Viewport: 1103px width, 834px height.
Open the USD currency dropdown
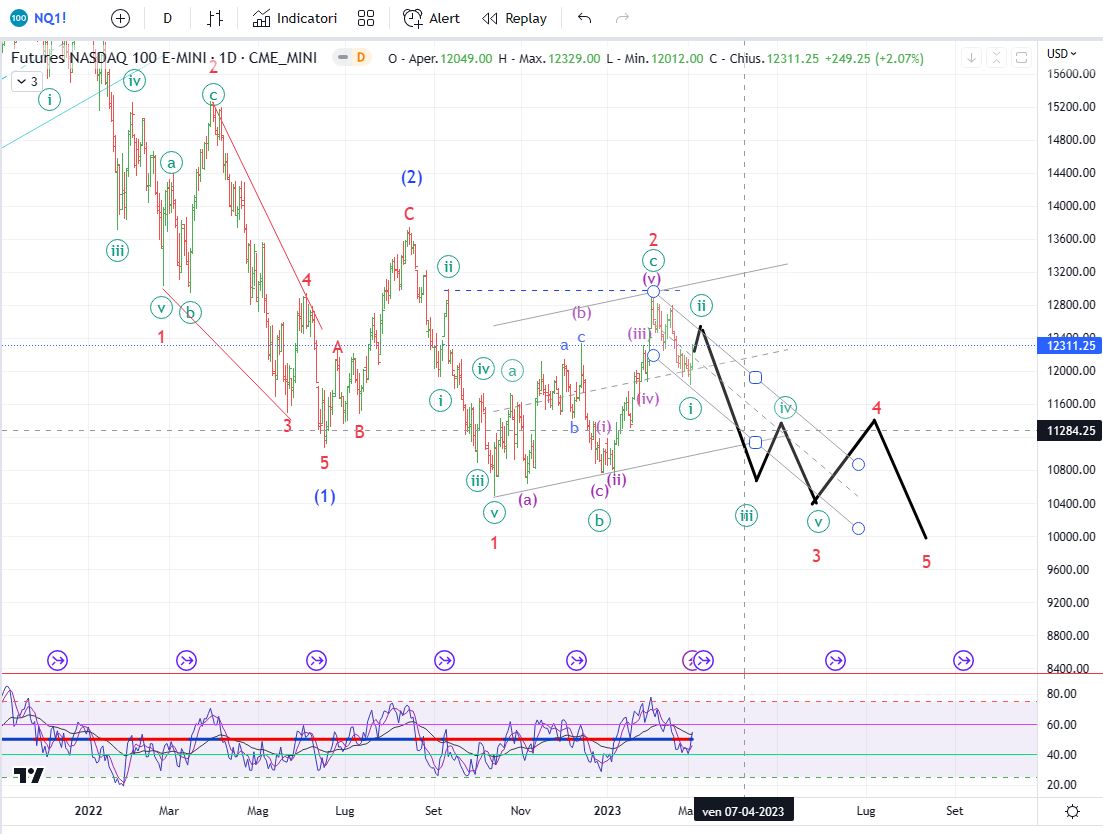coord(1061,54)
